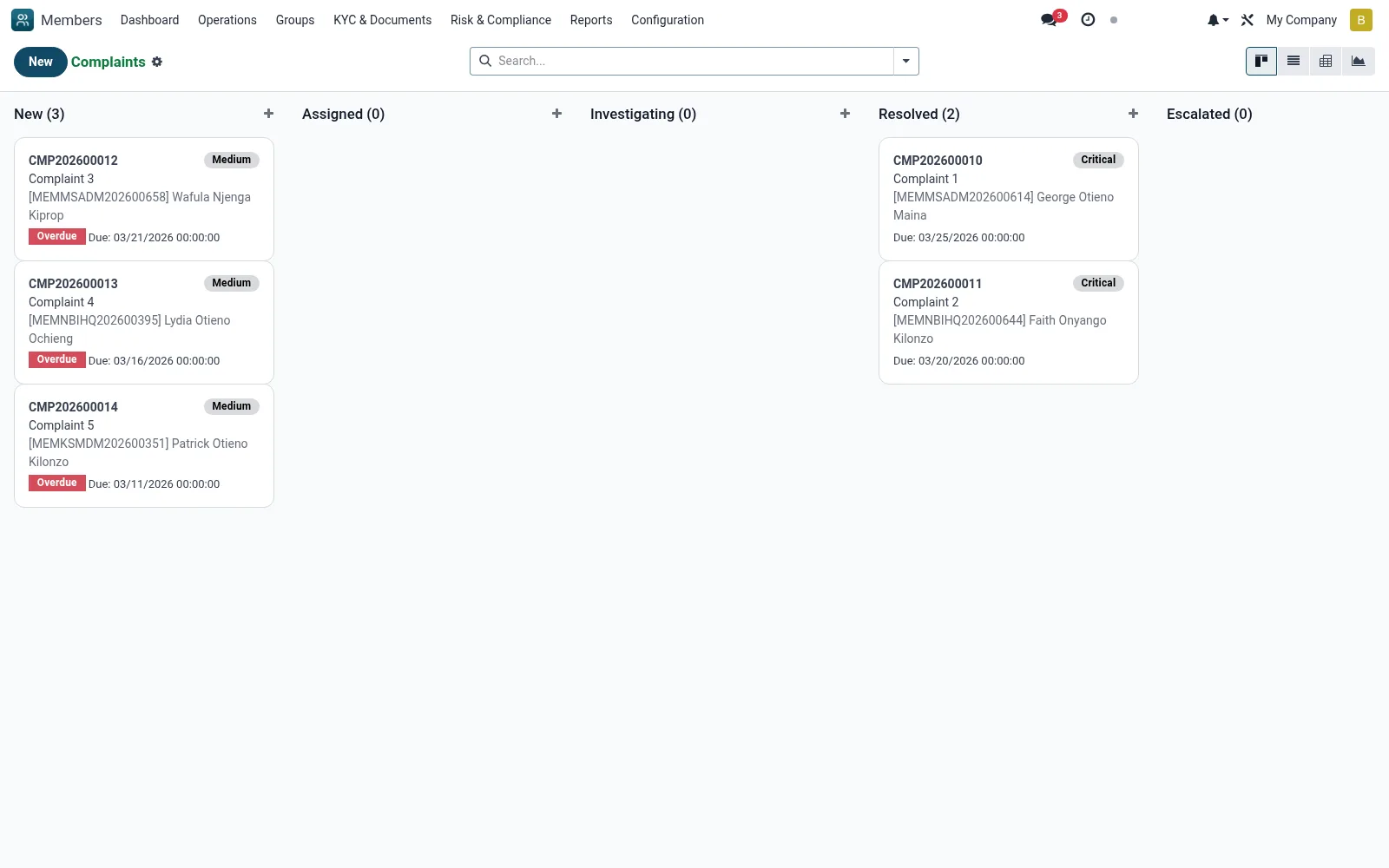1389x868 pixels.
Task: Click due date 03/25/2026 on Complaint 1
Action: pyautogui.click(x=959, y=238)
